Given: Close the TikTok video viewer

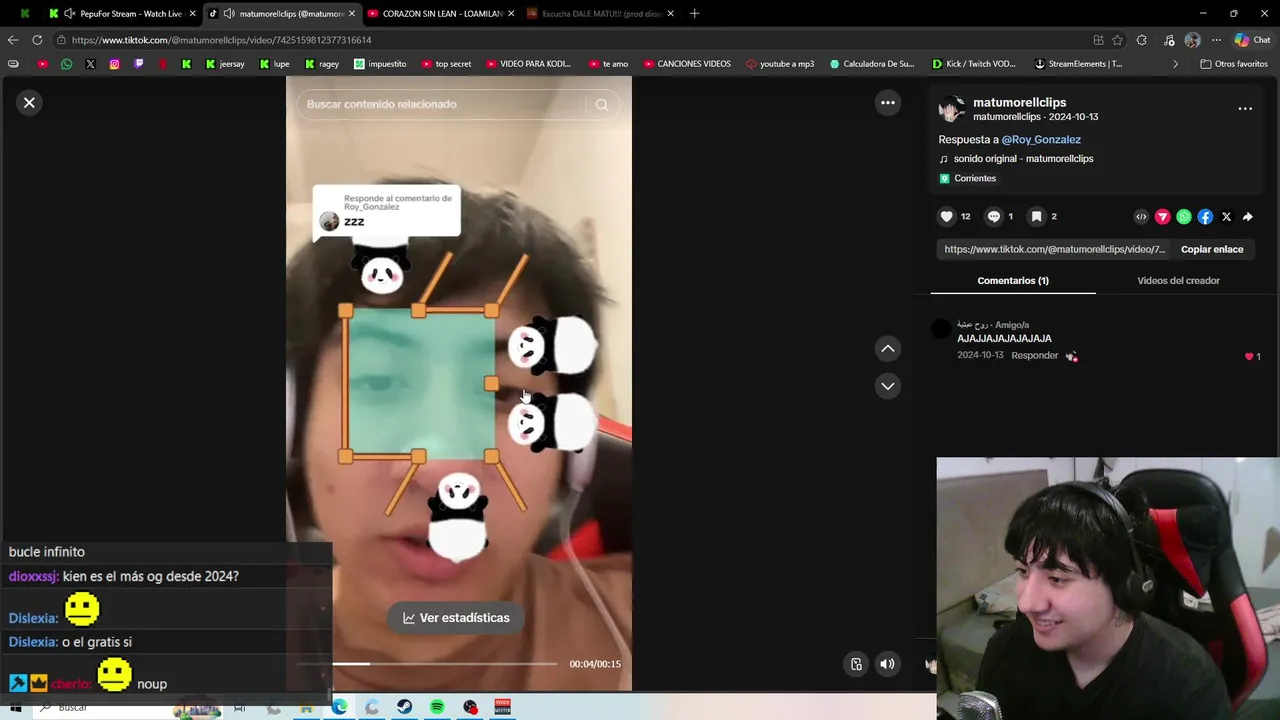Looking at the screenshot, I should [x=29, y=103].
